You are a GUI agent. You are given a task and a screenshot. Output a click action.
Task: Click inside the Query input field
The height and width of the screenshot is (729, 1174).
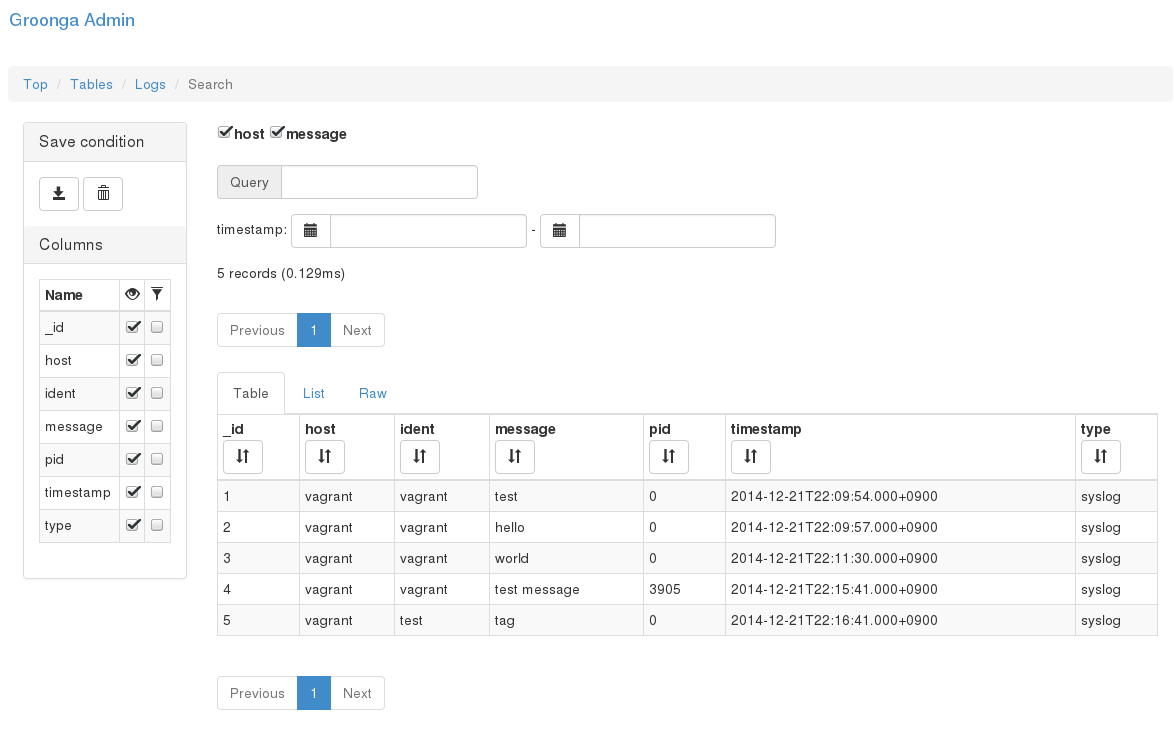pos(379,181)
